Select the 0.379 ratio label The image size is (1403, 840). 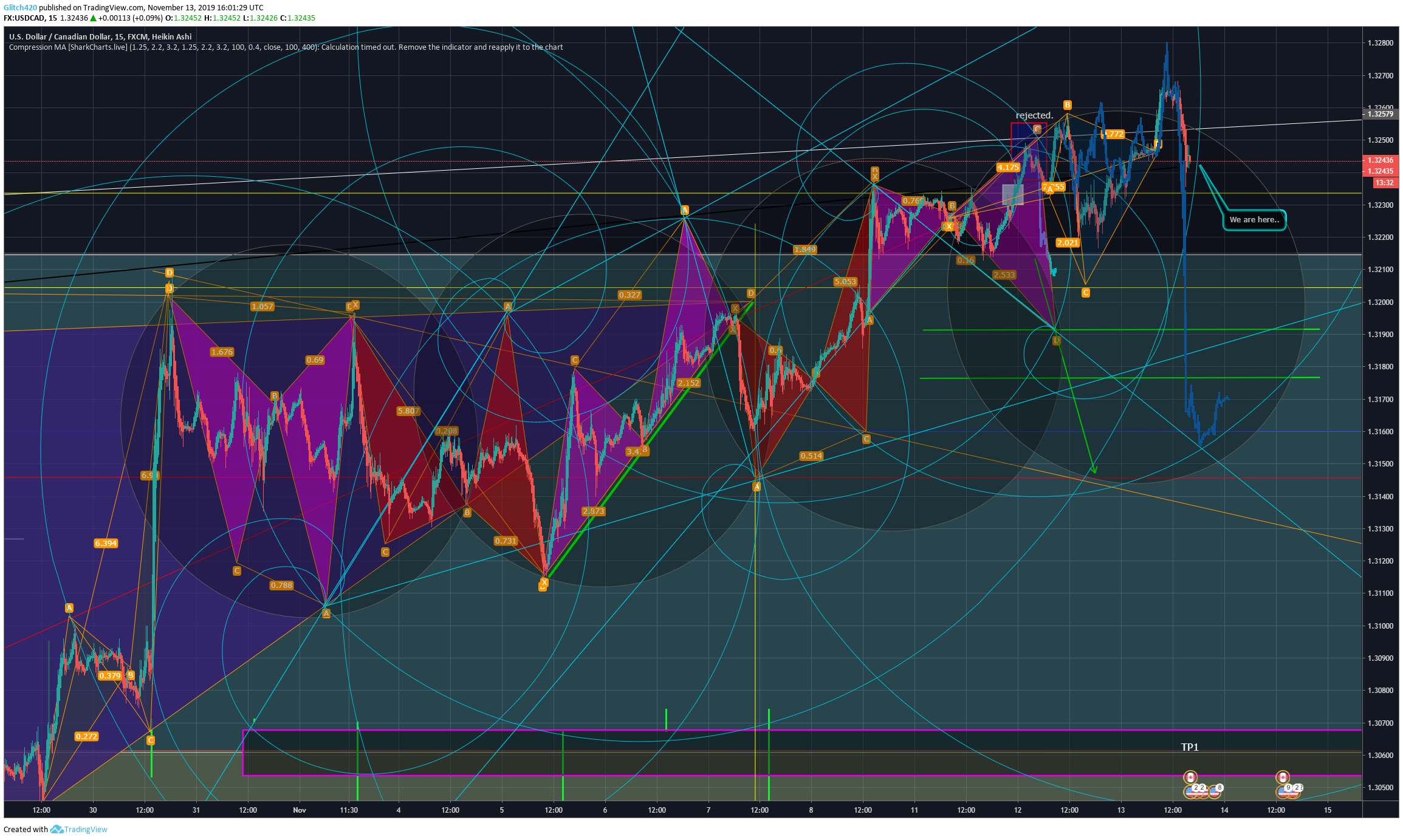pyautogui.click(x=110, y=676)
